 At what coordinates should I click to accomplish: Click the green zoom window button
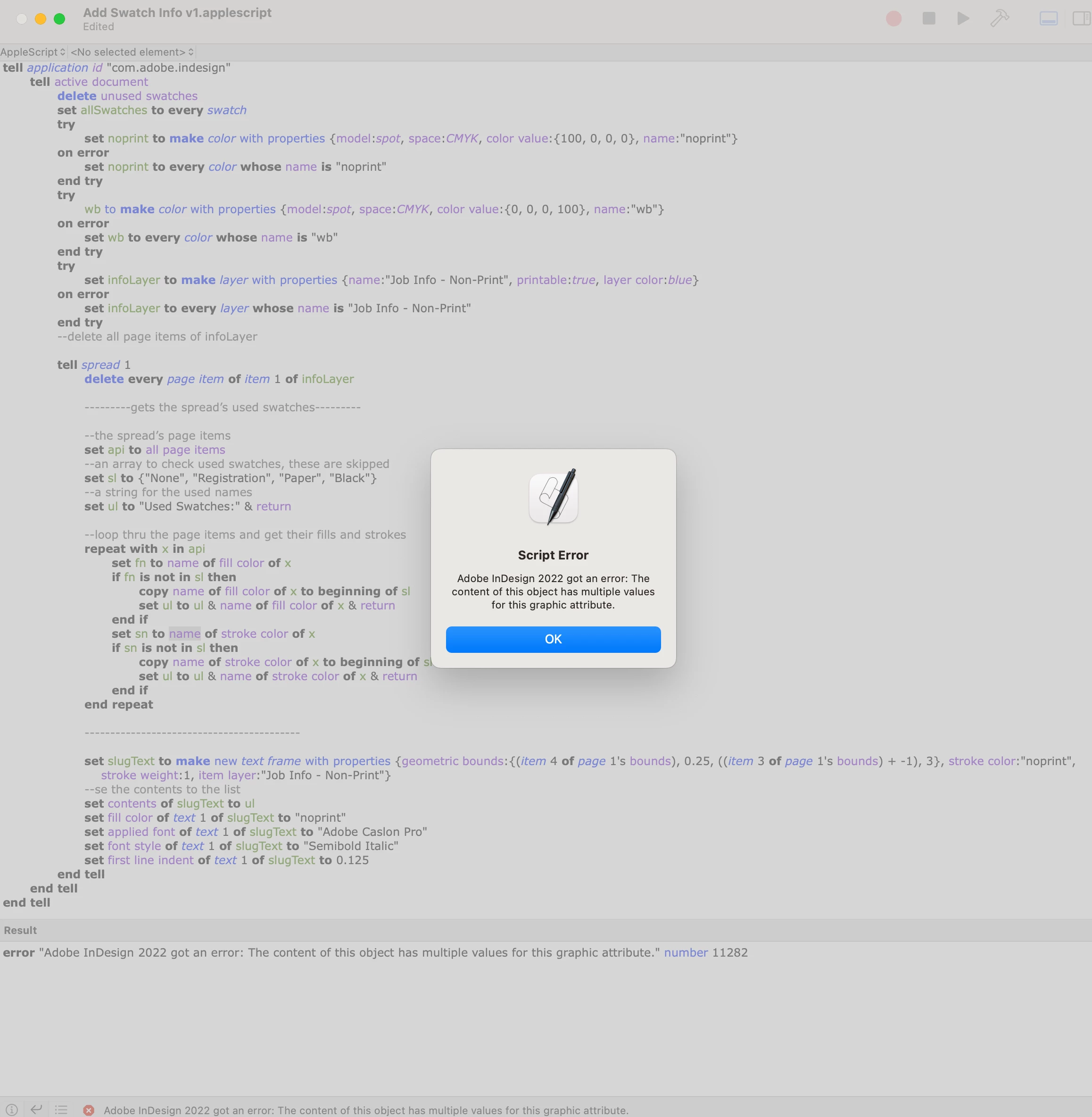[59, 19]
